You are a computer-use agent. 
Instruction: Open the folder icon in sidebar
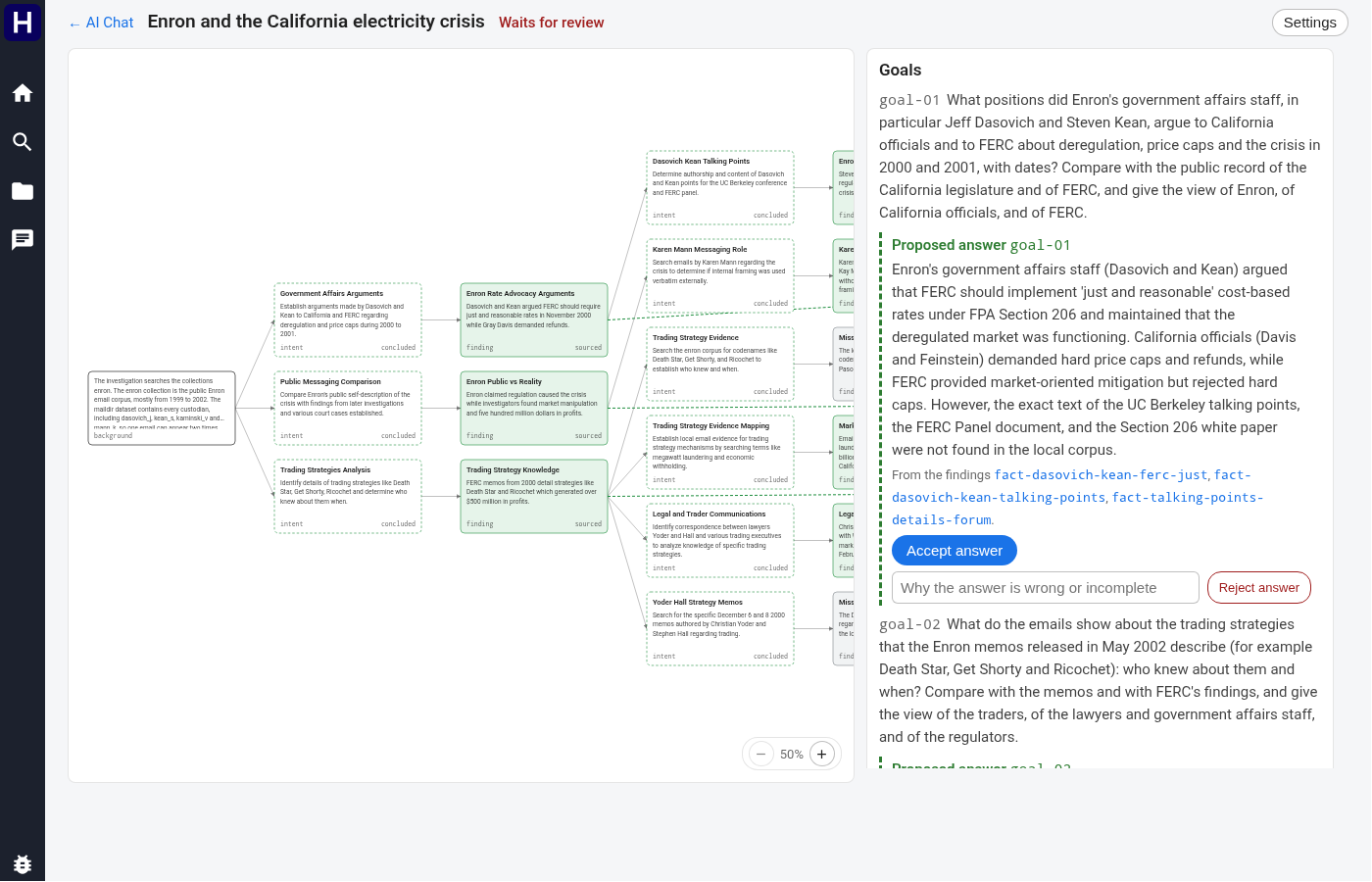[x=23, y=191]
